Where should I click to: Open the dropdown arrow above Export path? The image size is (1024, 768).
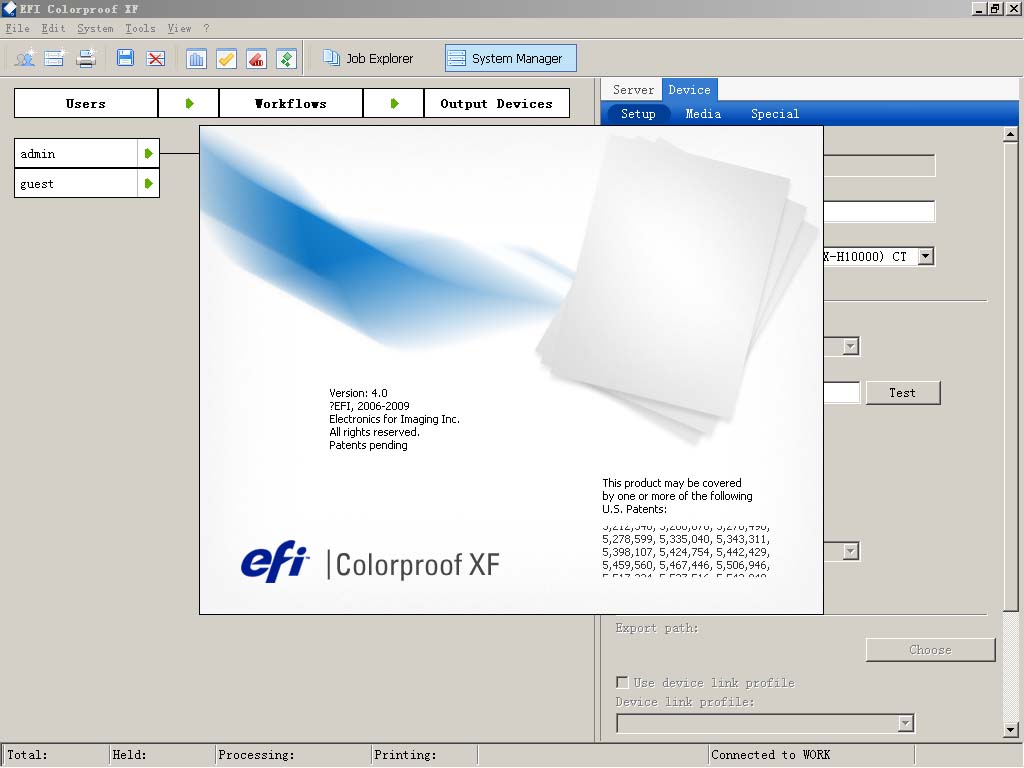pyautogui.click(x=850, y=551)
